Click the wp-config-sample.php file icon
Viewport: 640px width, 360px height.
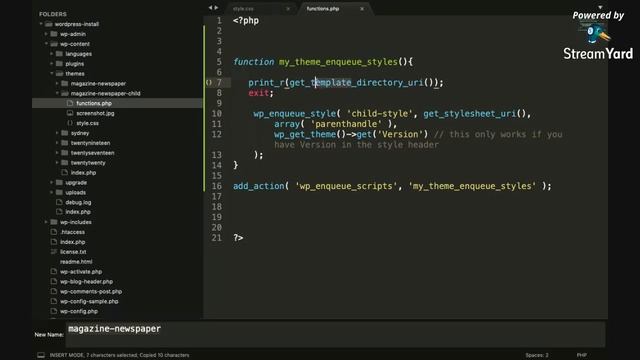tap(54, 301)
